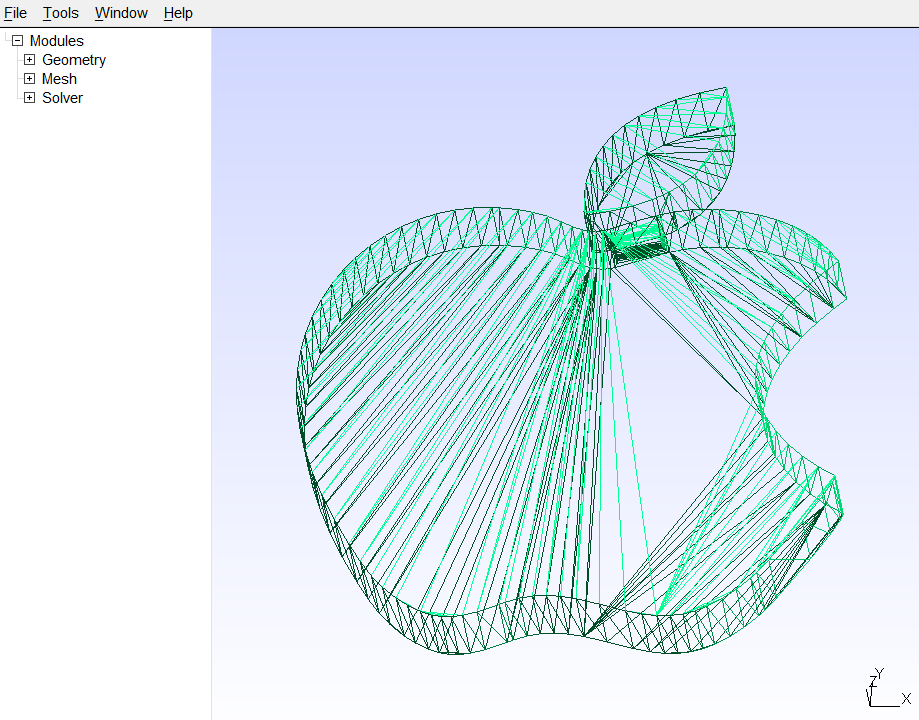The image size is (919, 720).
Task: Select the Geometry tree item
Action: point(74,60)
